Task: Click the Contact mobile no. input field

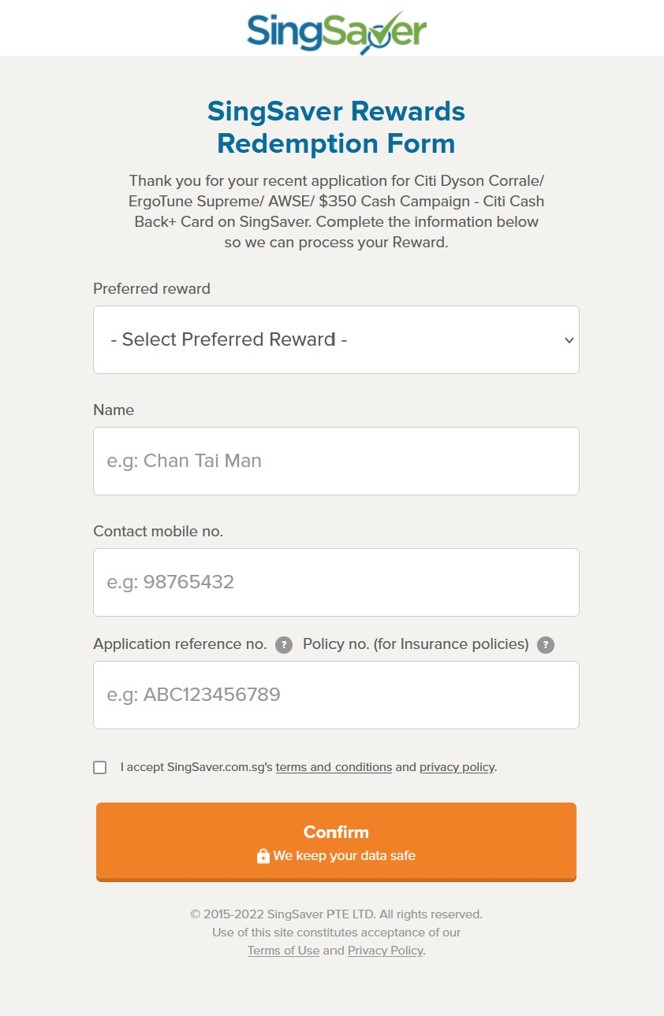Action: 336,582
